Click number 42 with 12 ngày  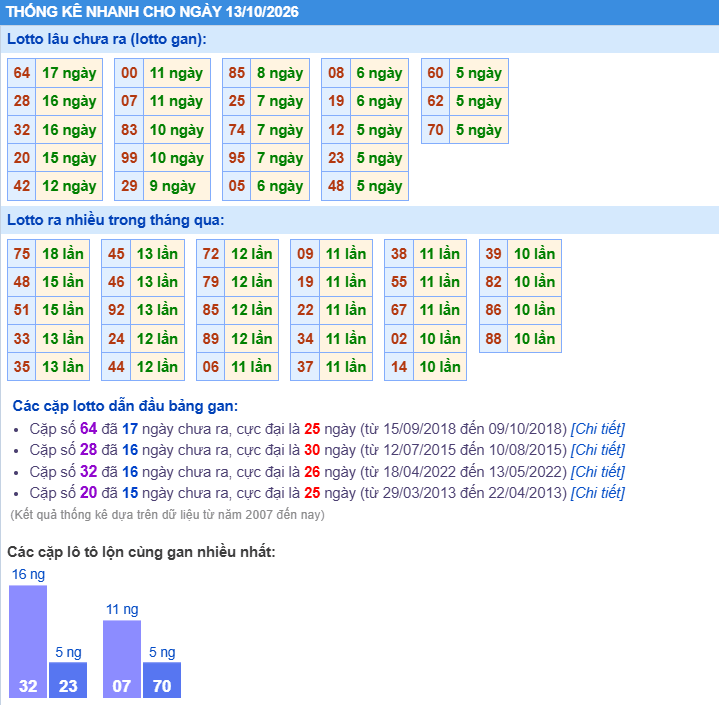[22, 186]
